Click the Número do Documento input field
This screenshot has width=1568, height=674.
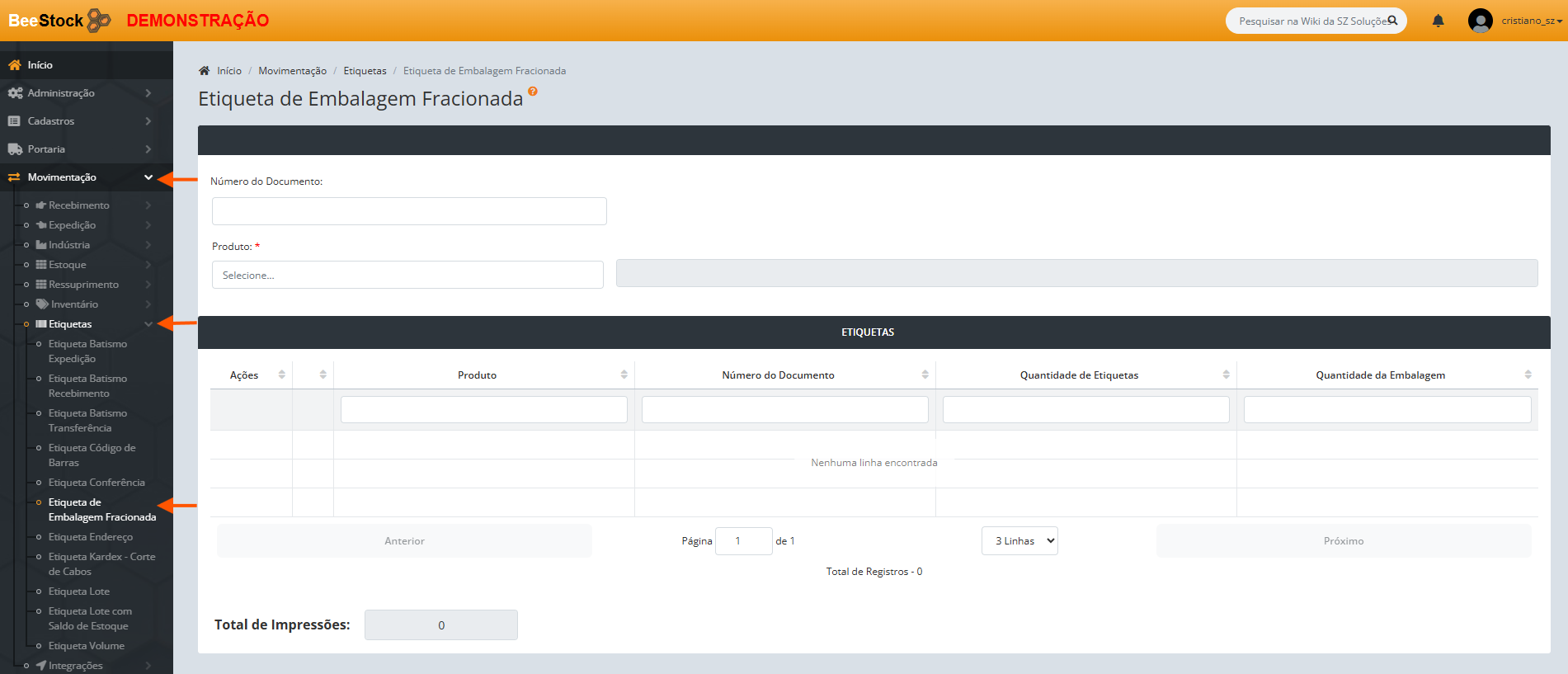pyautogui.click(x=409, y=211)
